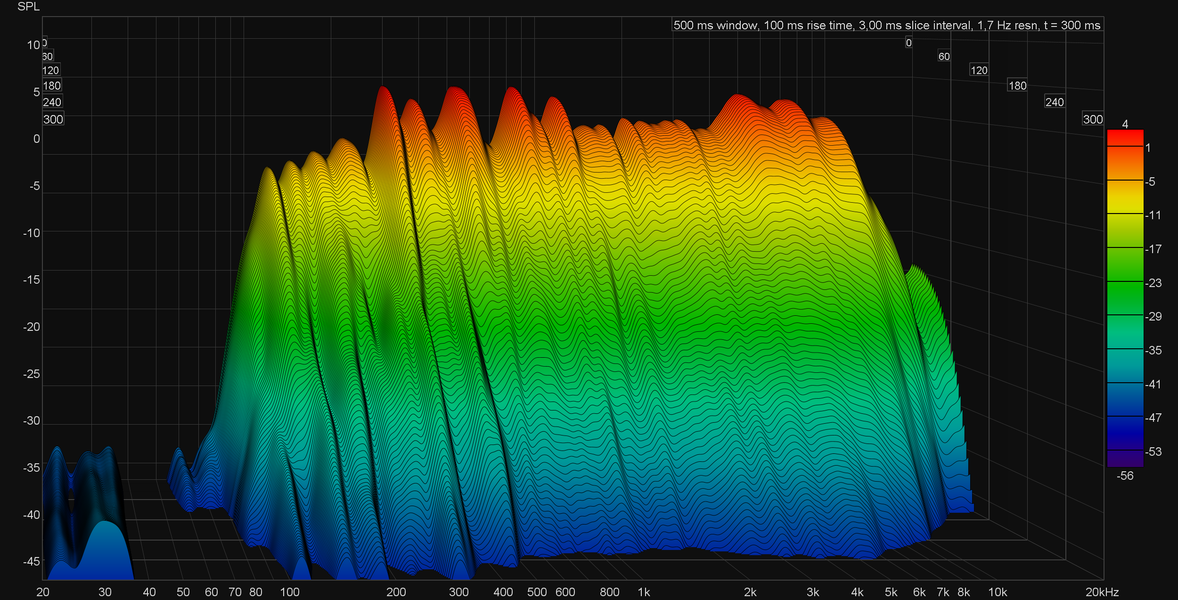This screenshot has height=600, width=1178.
Task: Click the waterfall settings caption starting "500 ms window"
Action: coord(887,26)
